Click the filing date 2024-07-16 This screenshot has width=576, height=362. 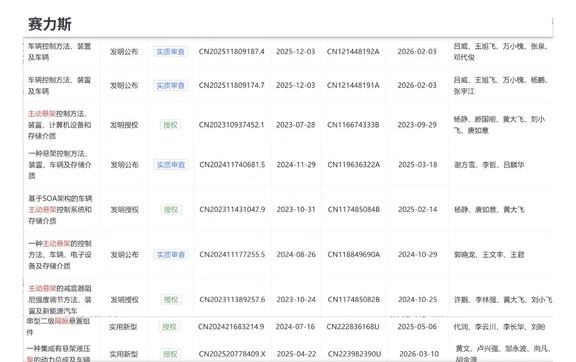pos(295,327)
